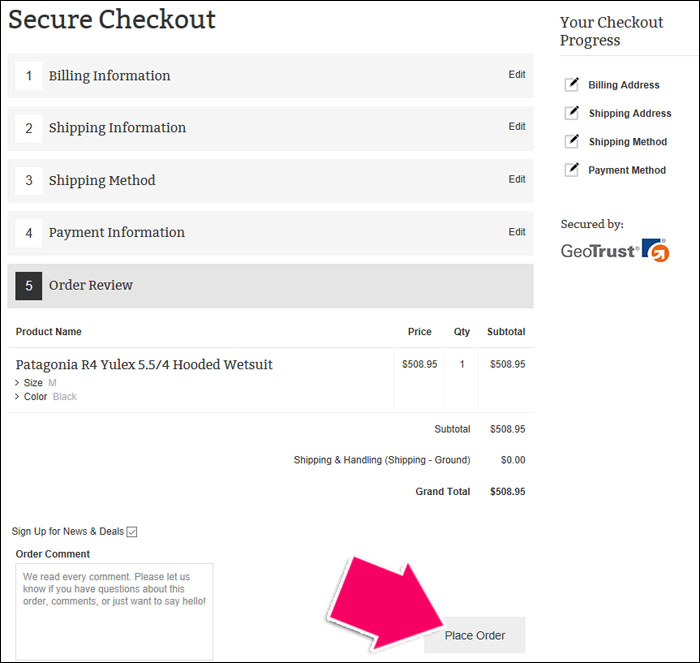The width and height of the screenshot is (700, 663).
Task: Open the Shipping Method step header
Action: 271,181
